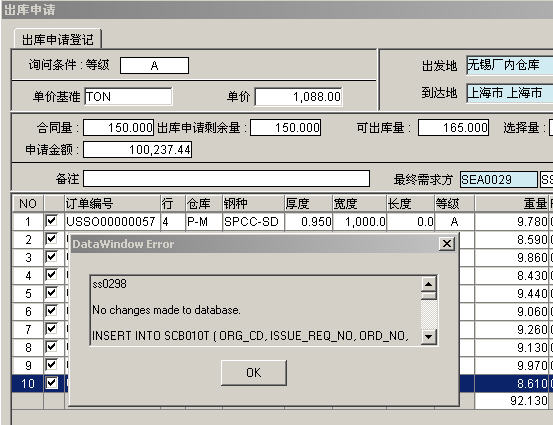
Task: Click 'No changes made to database.' text
Action: point(166,310)
